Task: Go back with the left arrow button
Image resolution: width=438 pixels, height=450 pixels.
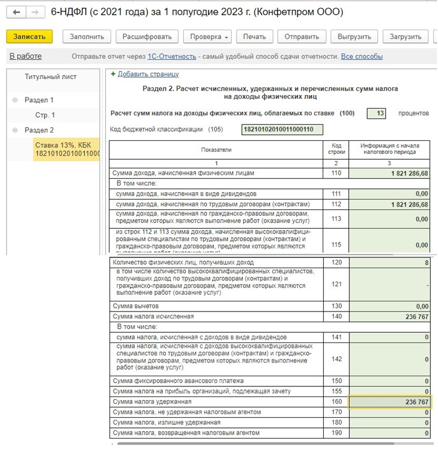Action: 16,13
